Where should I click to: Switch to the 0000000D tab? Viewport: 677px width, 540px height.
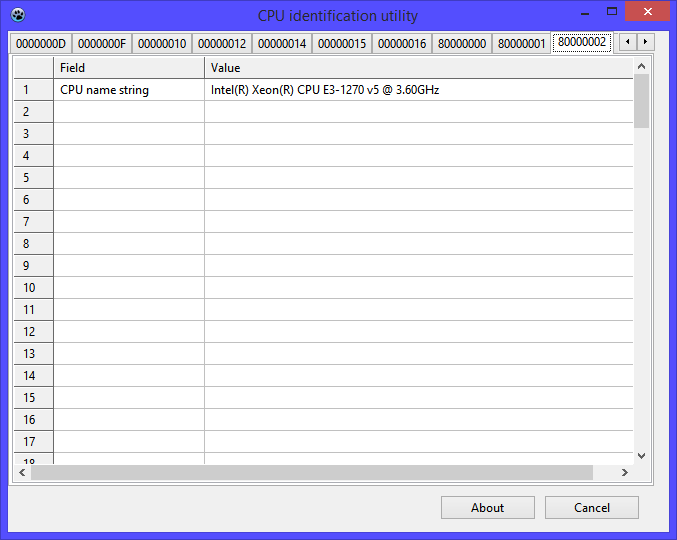click(41, 44)
